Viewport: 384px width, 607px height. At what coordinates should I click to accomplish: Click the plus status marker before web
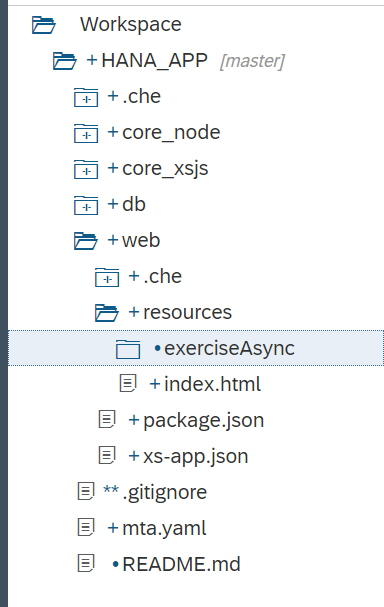click(x=113, y=240)
